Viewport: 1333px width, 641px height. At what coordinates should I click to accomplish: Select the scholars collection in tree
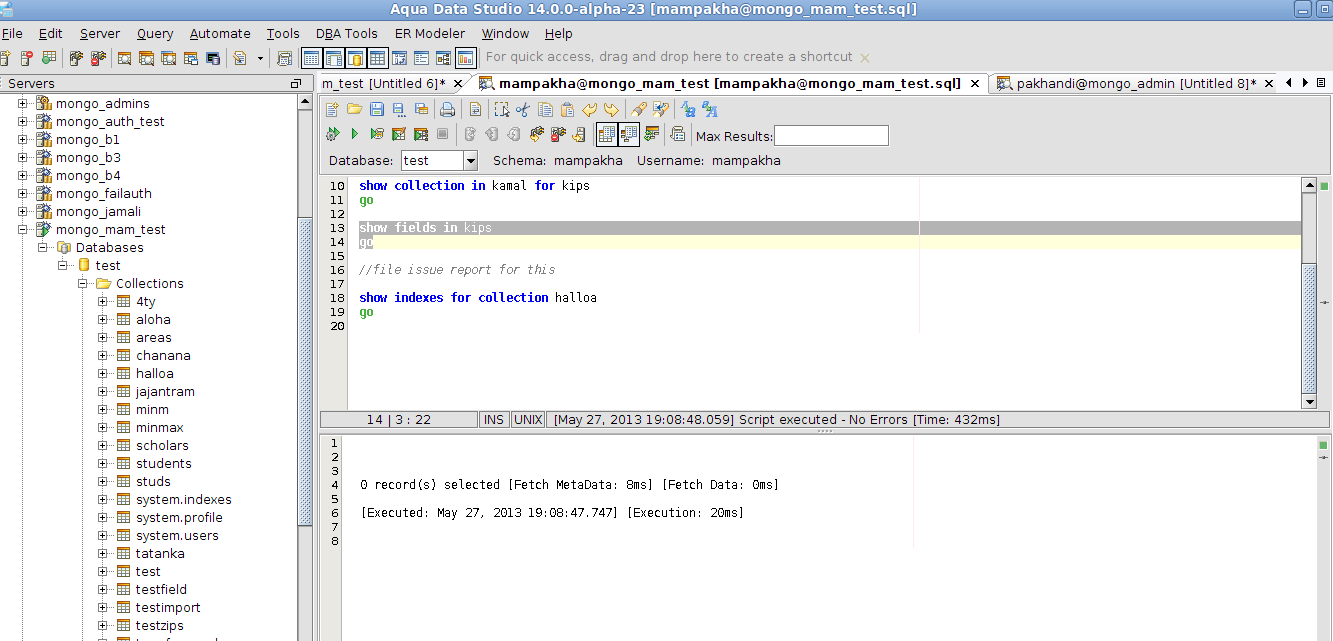(x=162, y=446)
